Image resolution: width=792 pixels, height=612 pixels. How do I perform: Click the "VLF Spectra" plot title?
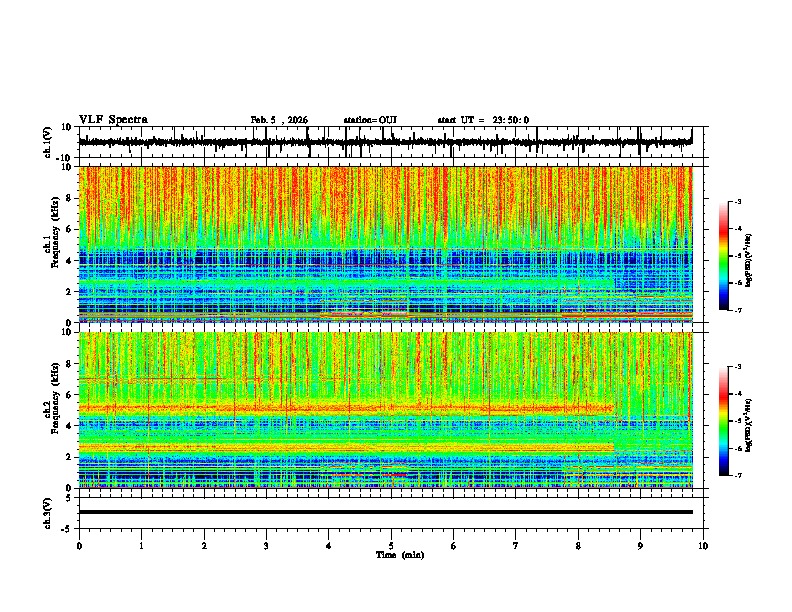113,120
